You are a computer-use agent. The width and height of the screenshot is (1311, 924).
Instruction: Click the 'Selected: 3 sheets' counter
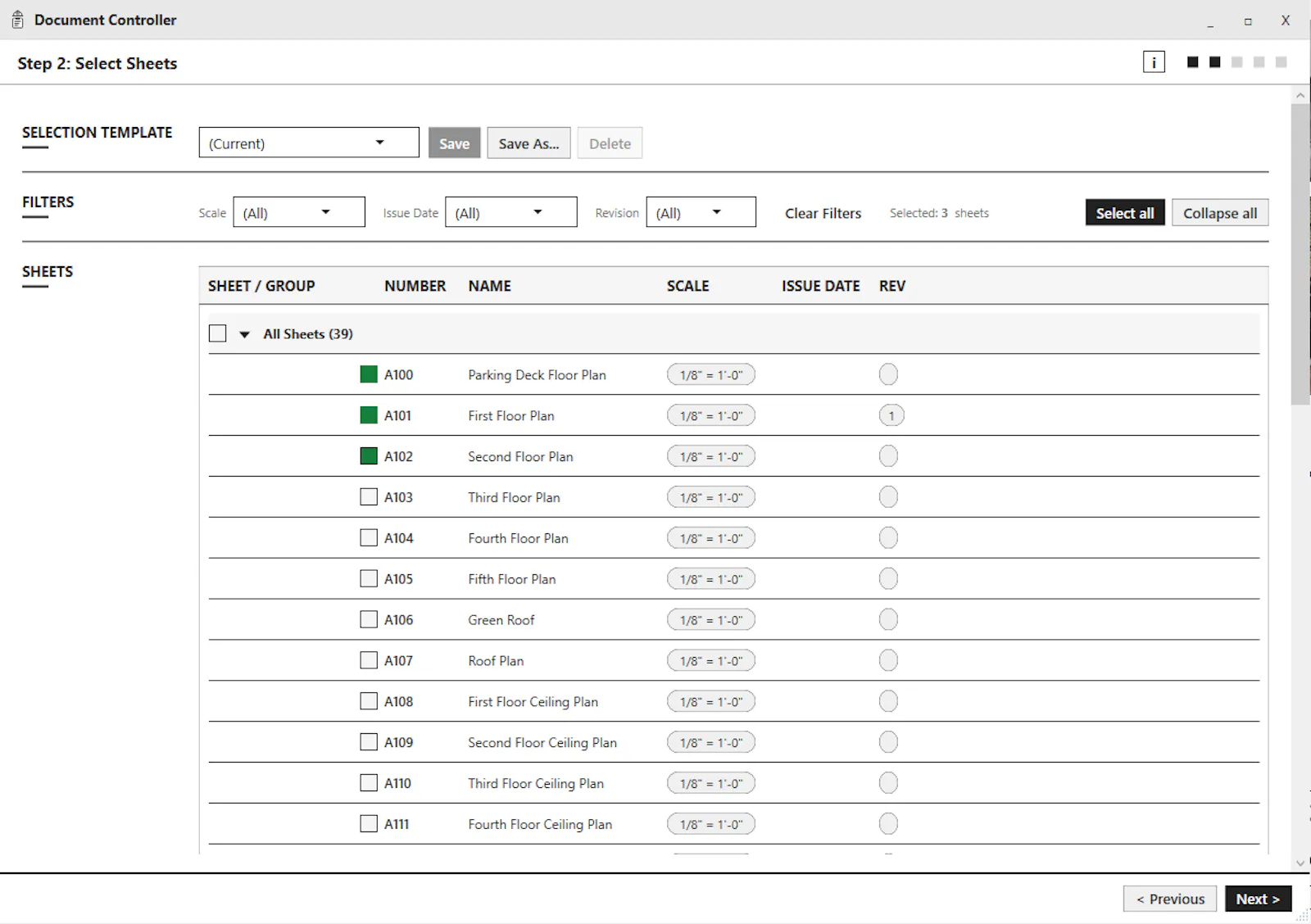939,213
